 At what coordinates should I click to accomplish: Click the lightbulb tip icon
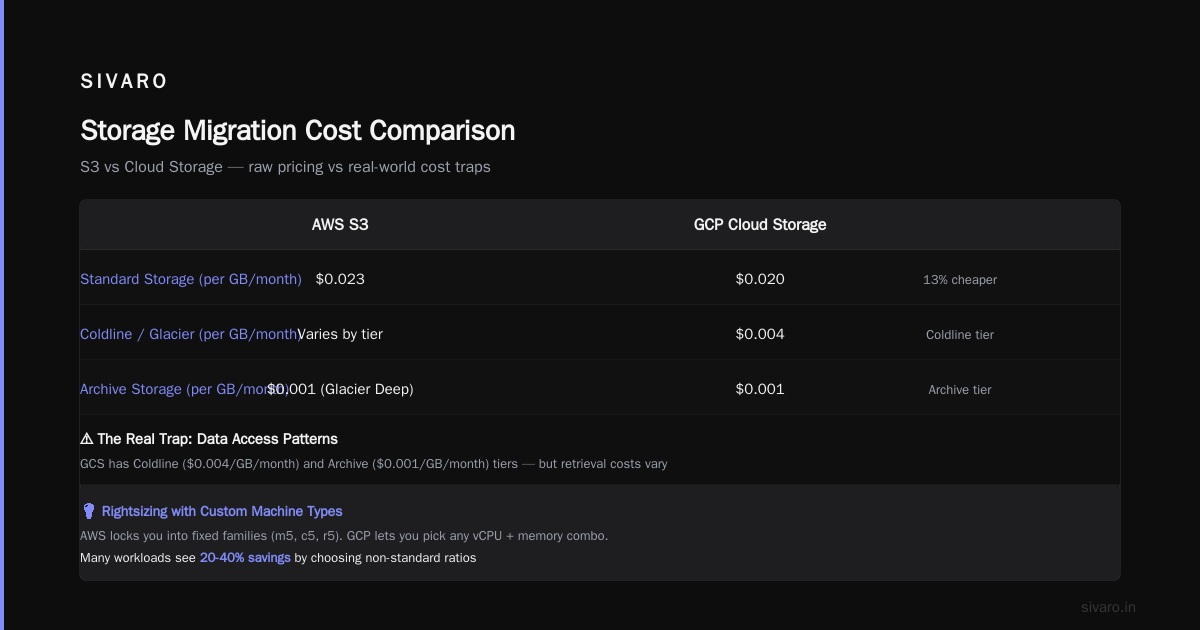coord(88,511)
